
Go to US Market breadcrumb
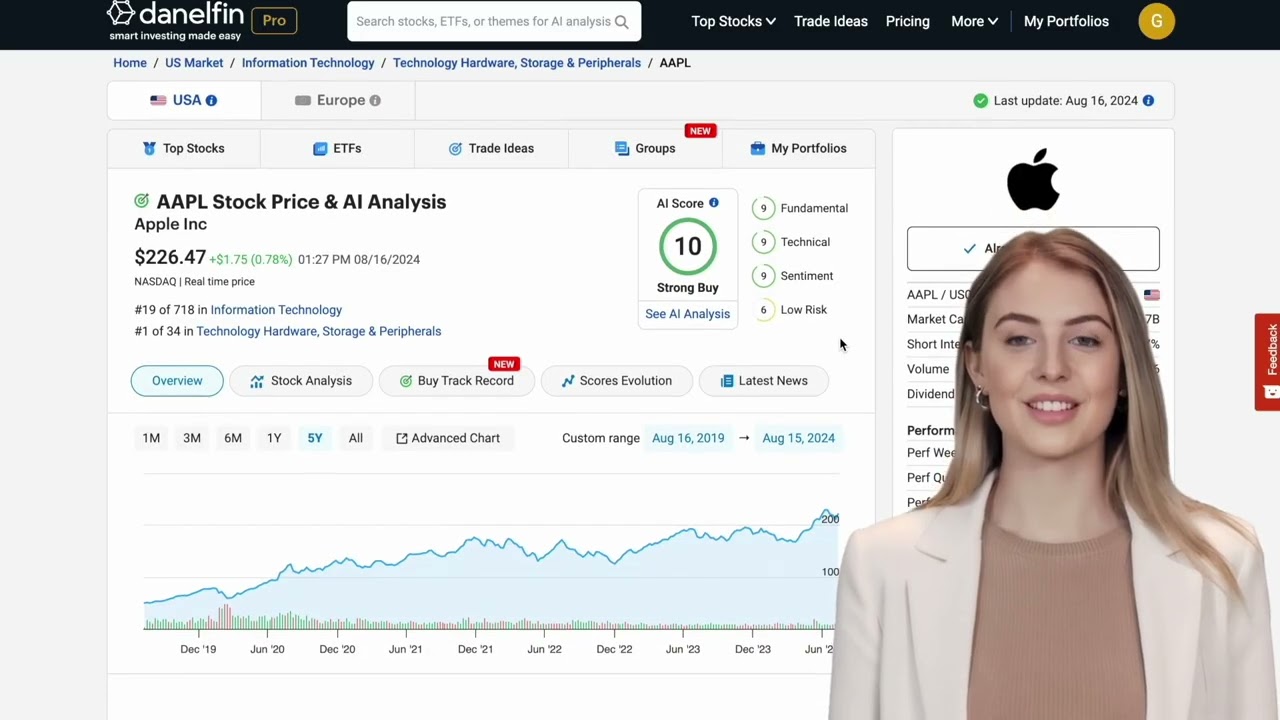pos(194,63)
